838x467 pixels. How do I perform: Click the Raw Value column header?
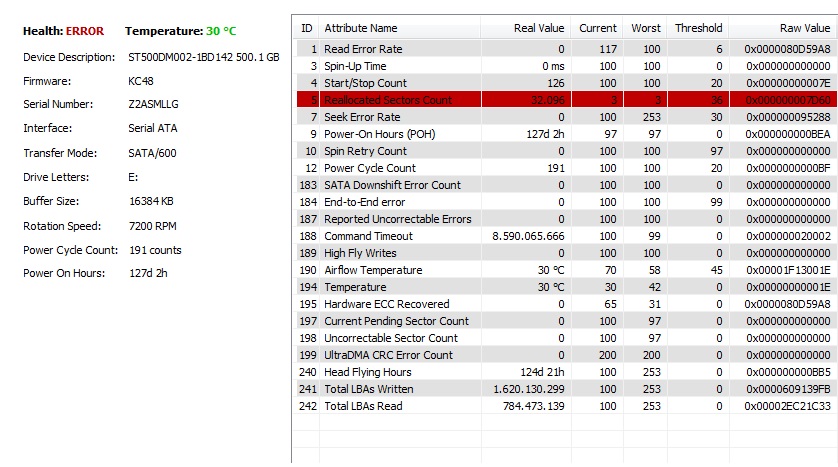[783, 28]
